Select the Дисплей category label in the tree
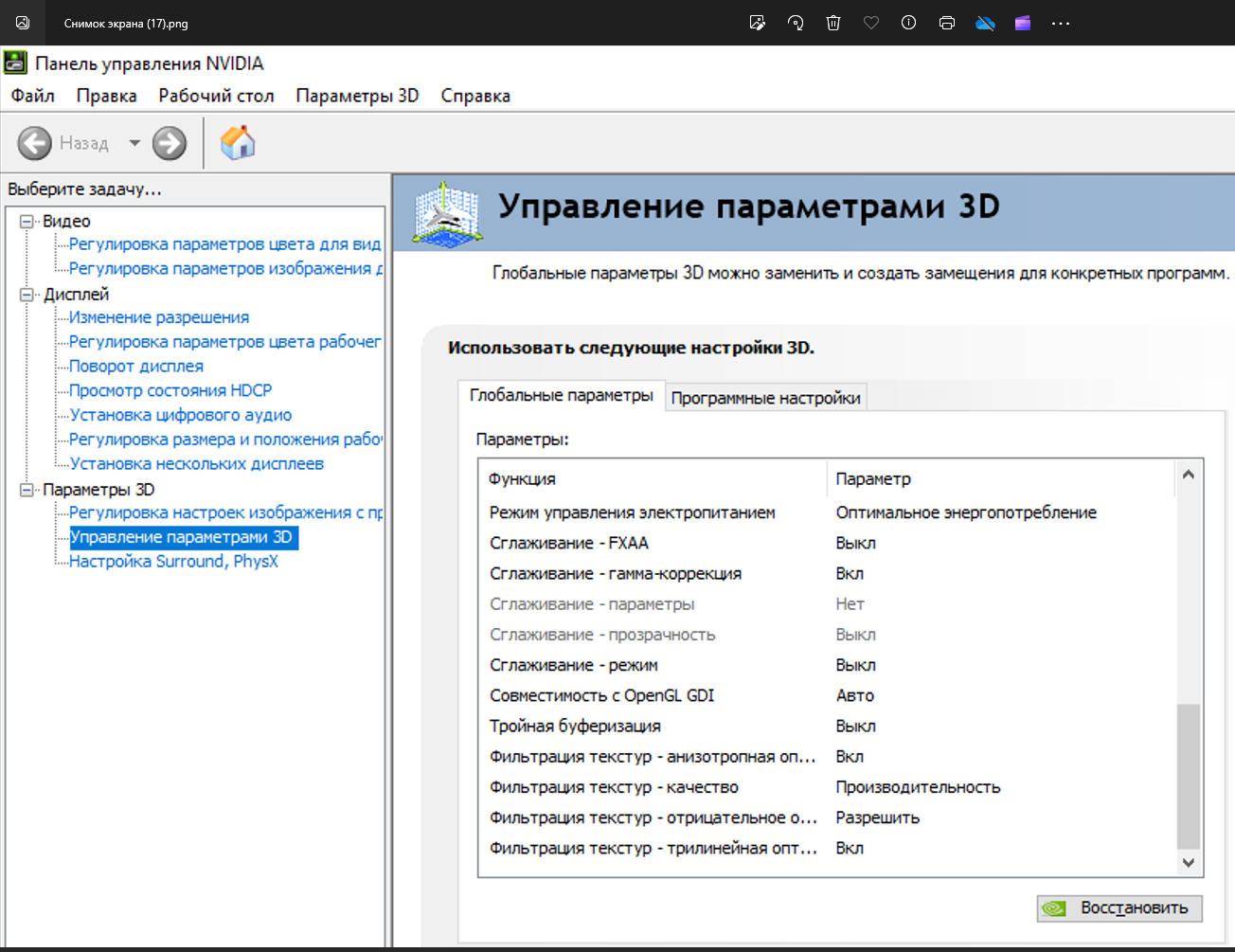The height and width of the screenshot is (952, 1235). click(76, 295)
